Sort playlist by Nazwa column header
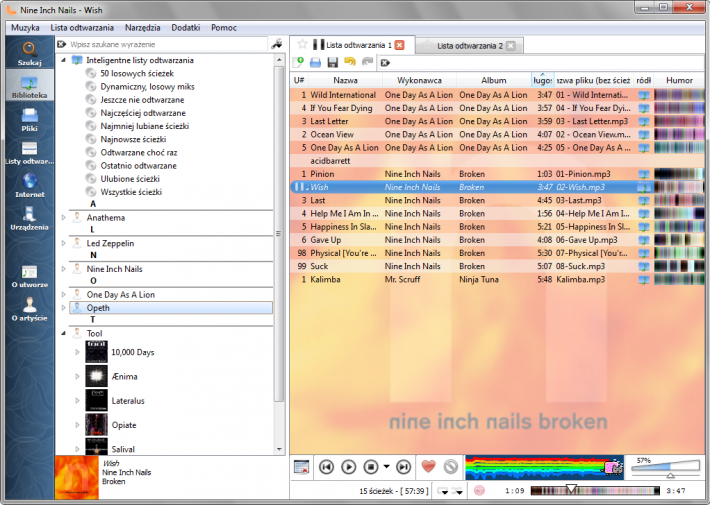710x505 pixels. [345, 80]
